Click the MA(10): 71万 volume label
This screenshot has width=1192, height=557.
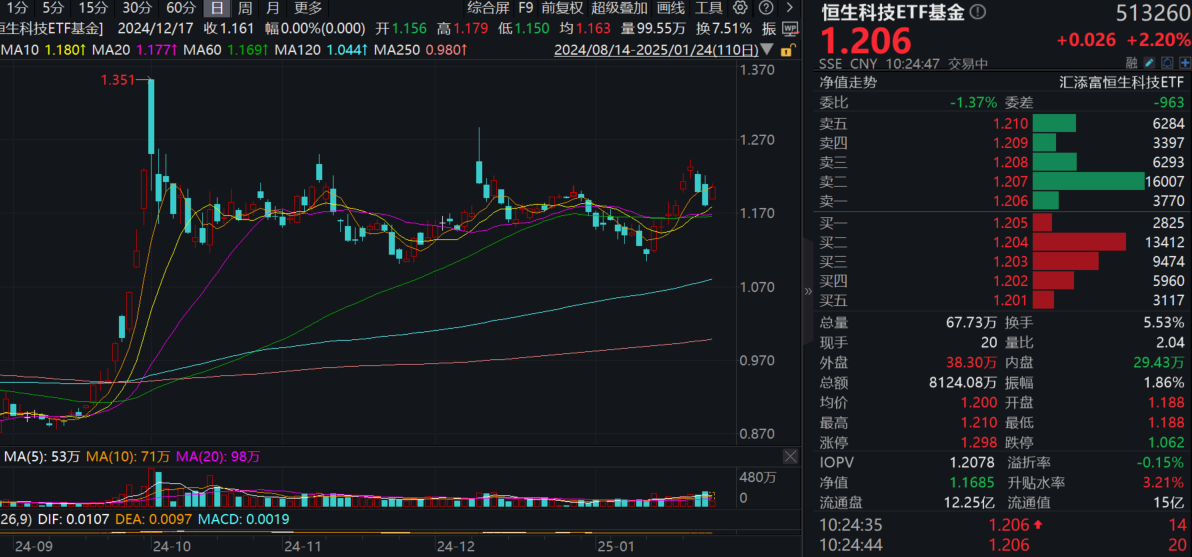point(128,456)
